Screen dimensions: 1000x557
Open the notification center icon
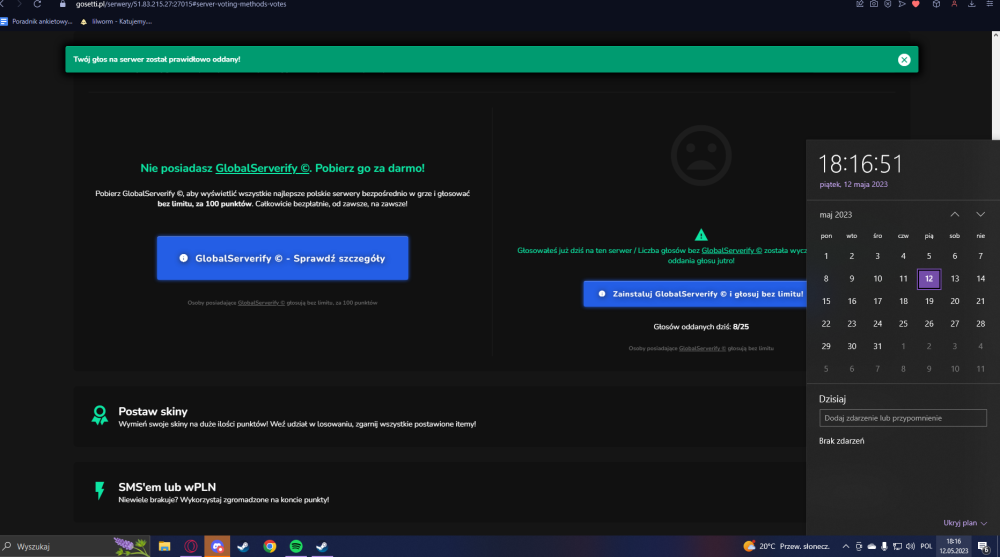point(983,547)
